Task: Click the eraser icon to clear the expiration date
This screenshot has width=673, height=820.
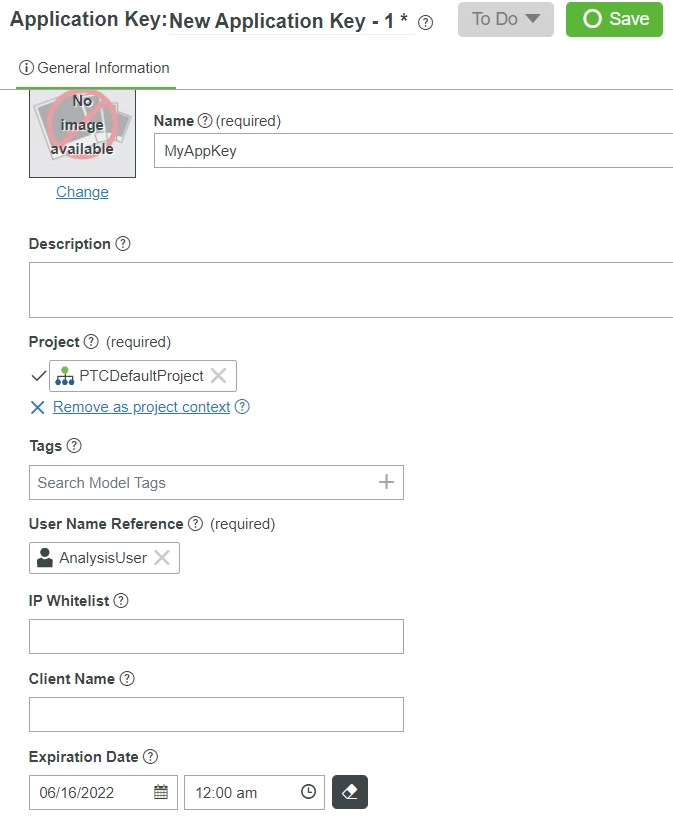Action: tap(352, 792)
